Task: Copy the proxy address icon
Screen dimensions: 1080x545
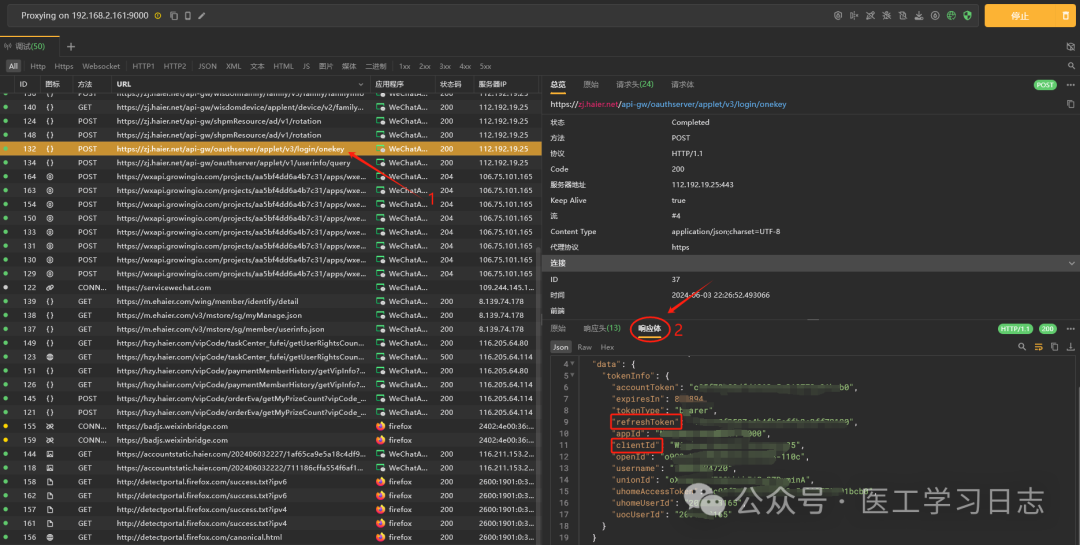Action: [x=174, y=15]
